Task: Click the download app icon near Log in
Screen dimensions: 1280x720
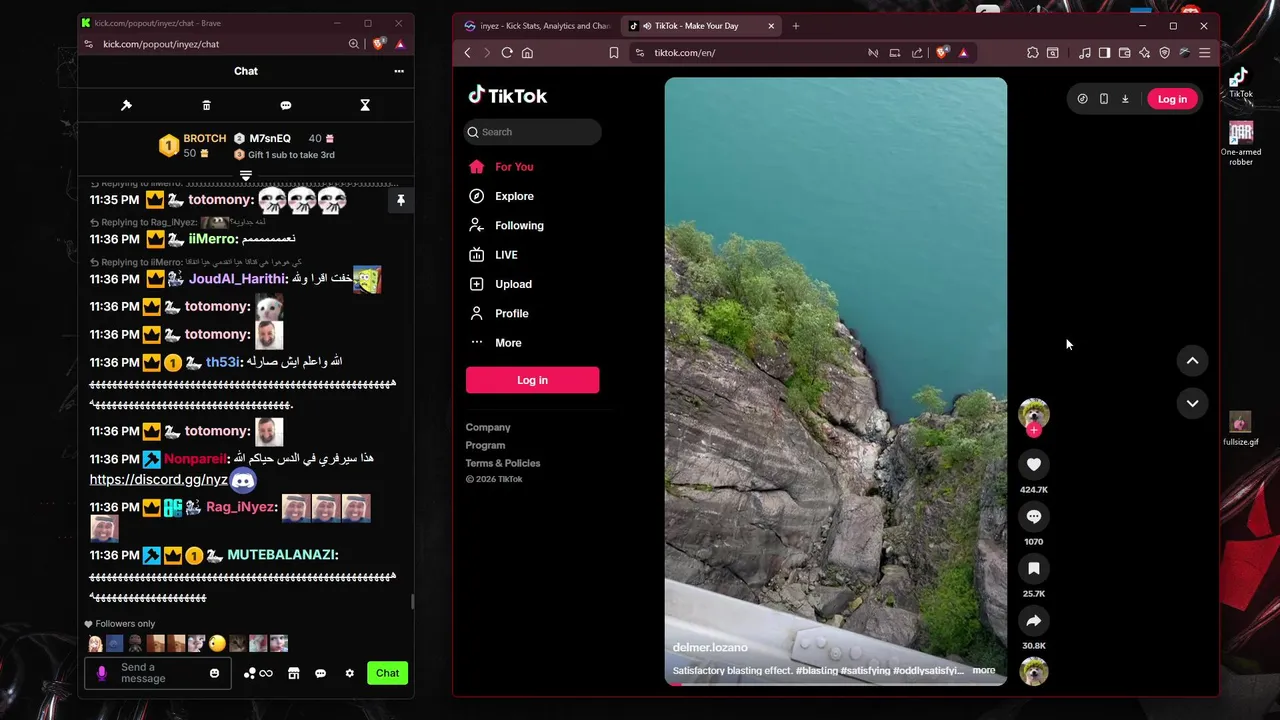Action: (1125, 99)
